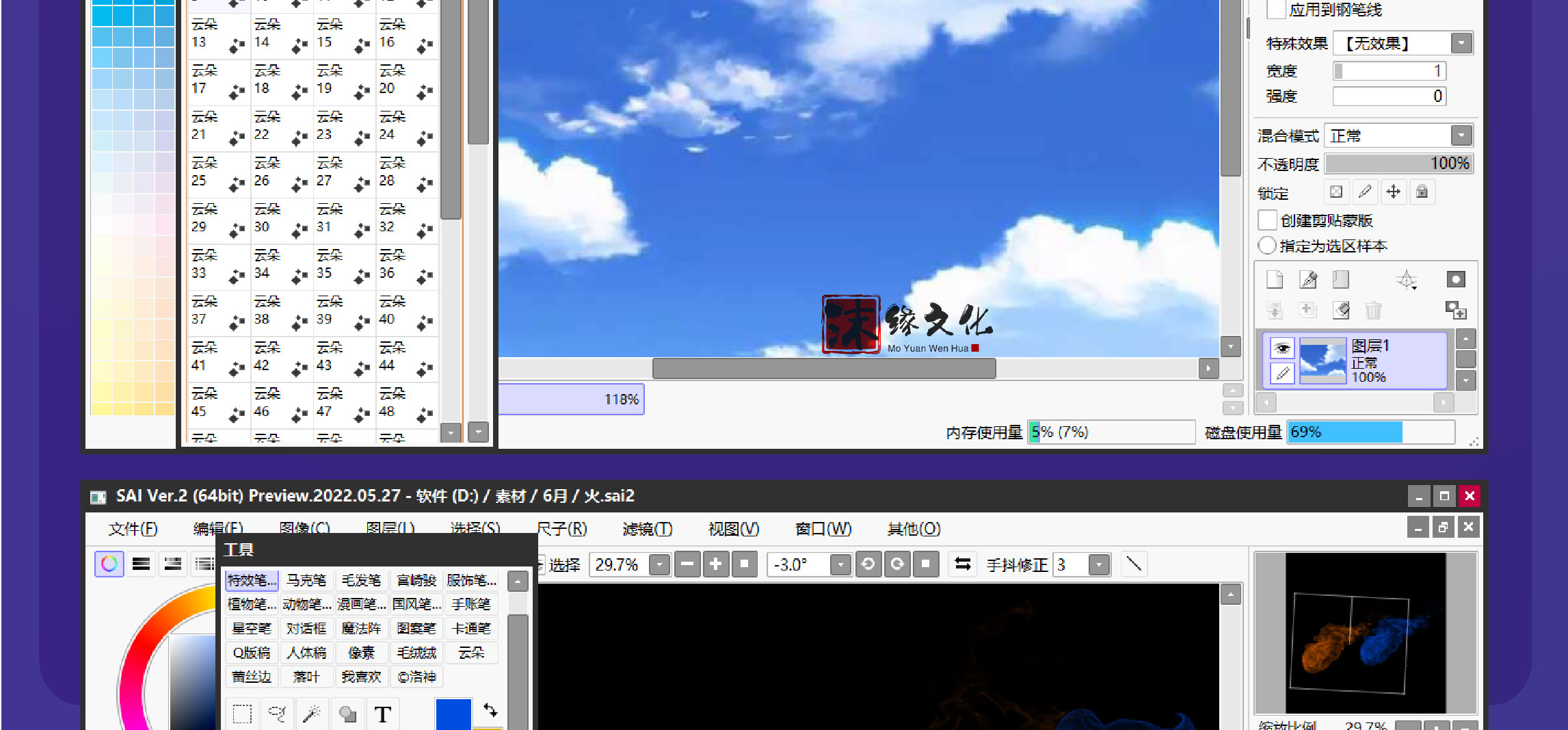
Task: Toggle the lock all padlock icon
Action: point(1422,192)
